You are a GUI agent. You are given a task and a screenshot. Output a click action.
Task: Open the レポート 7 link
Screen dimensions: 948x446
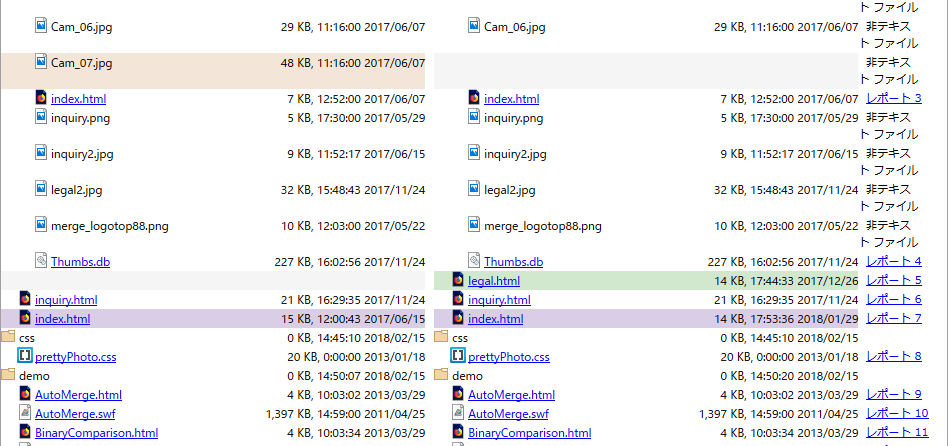point(893,319)
